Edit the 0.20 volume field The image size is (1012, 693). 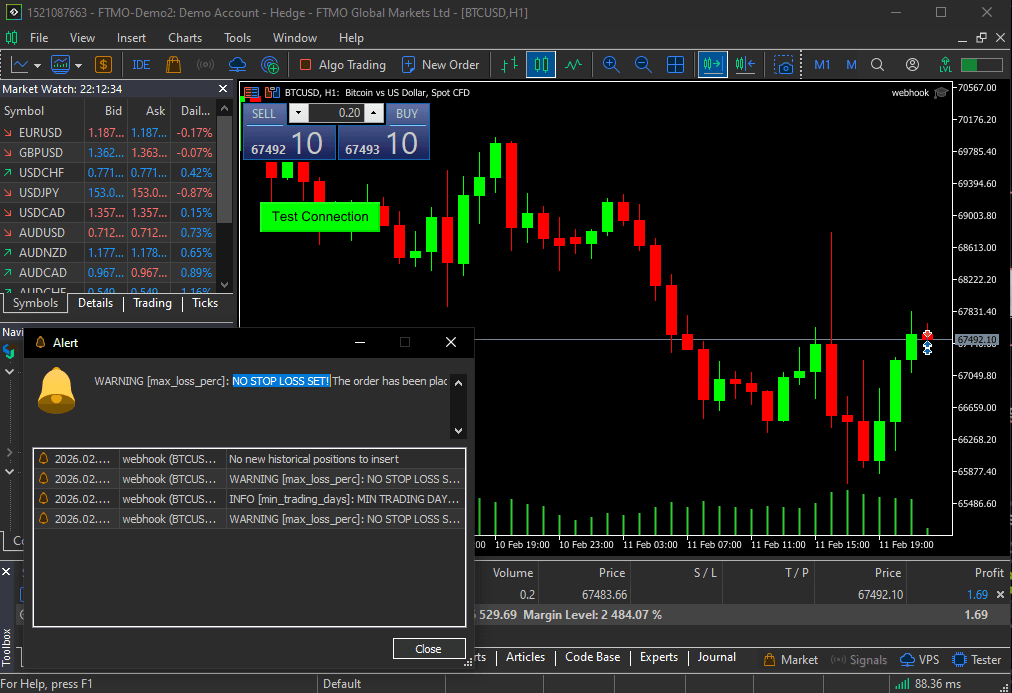coord(336,114)
